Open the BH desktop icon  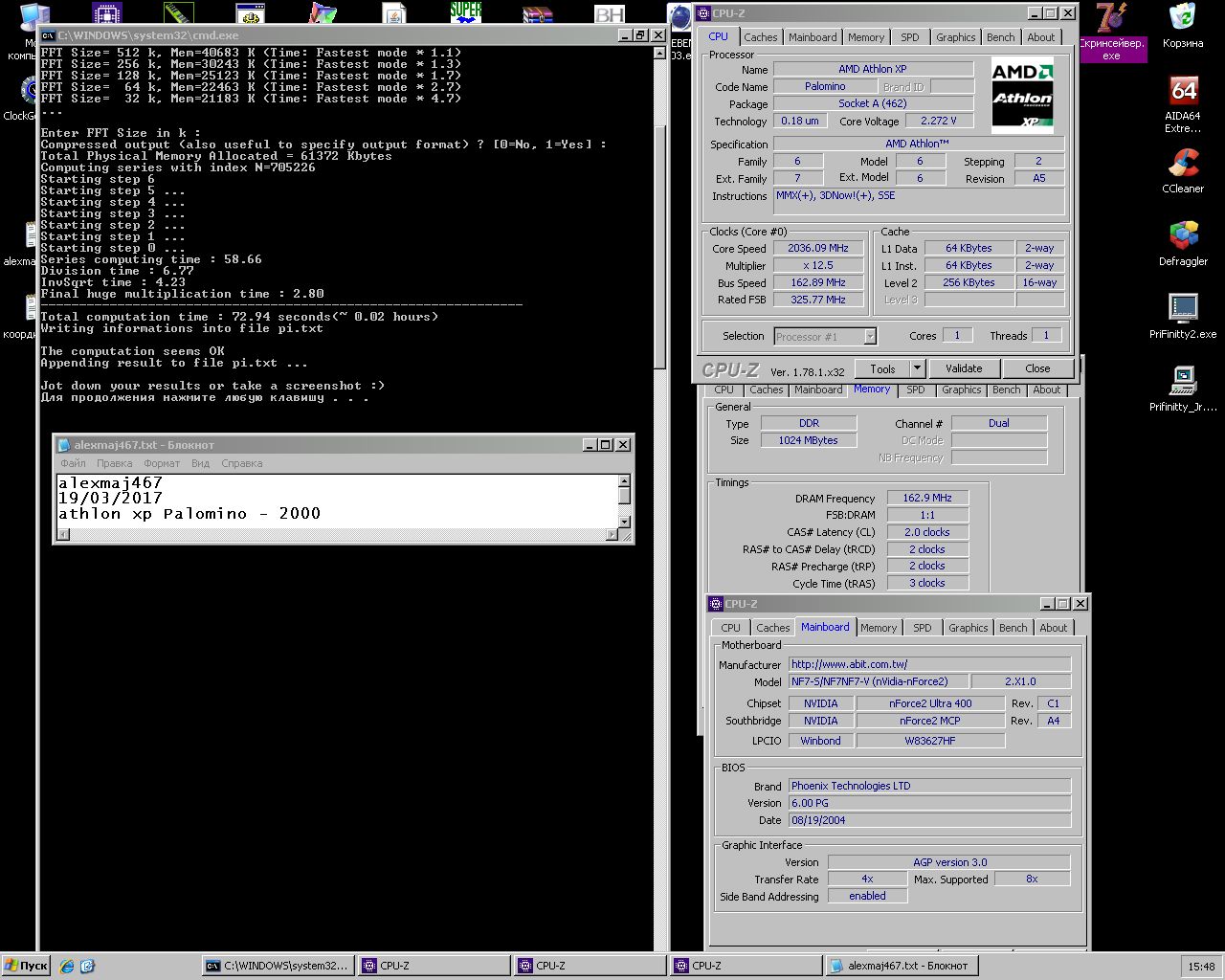click(x=610, y=13)
